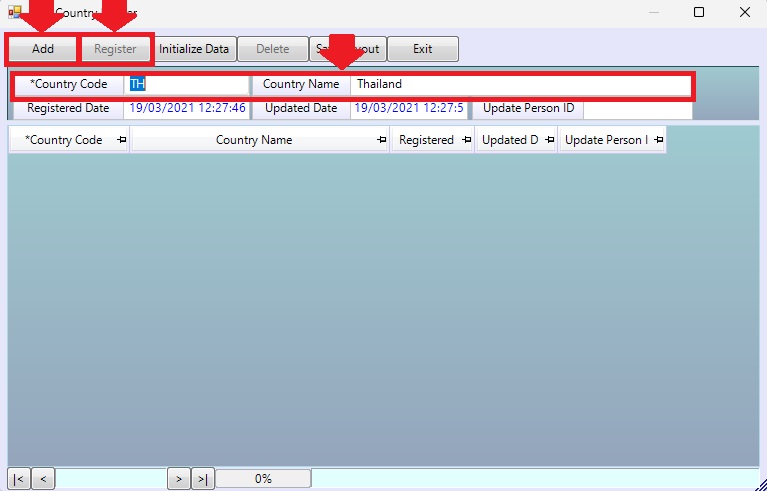Go to the previous record
The image size is (767, 491).
(x=43, y=479)
